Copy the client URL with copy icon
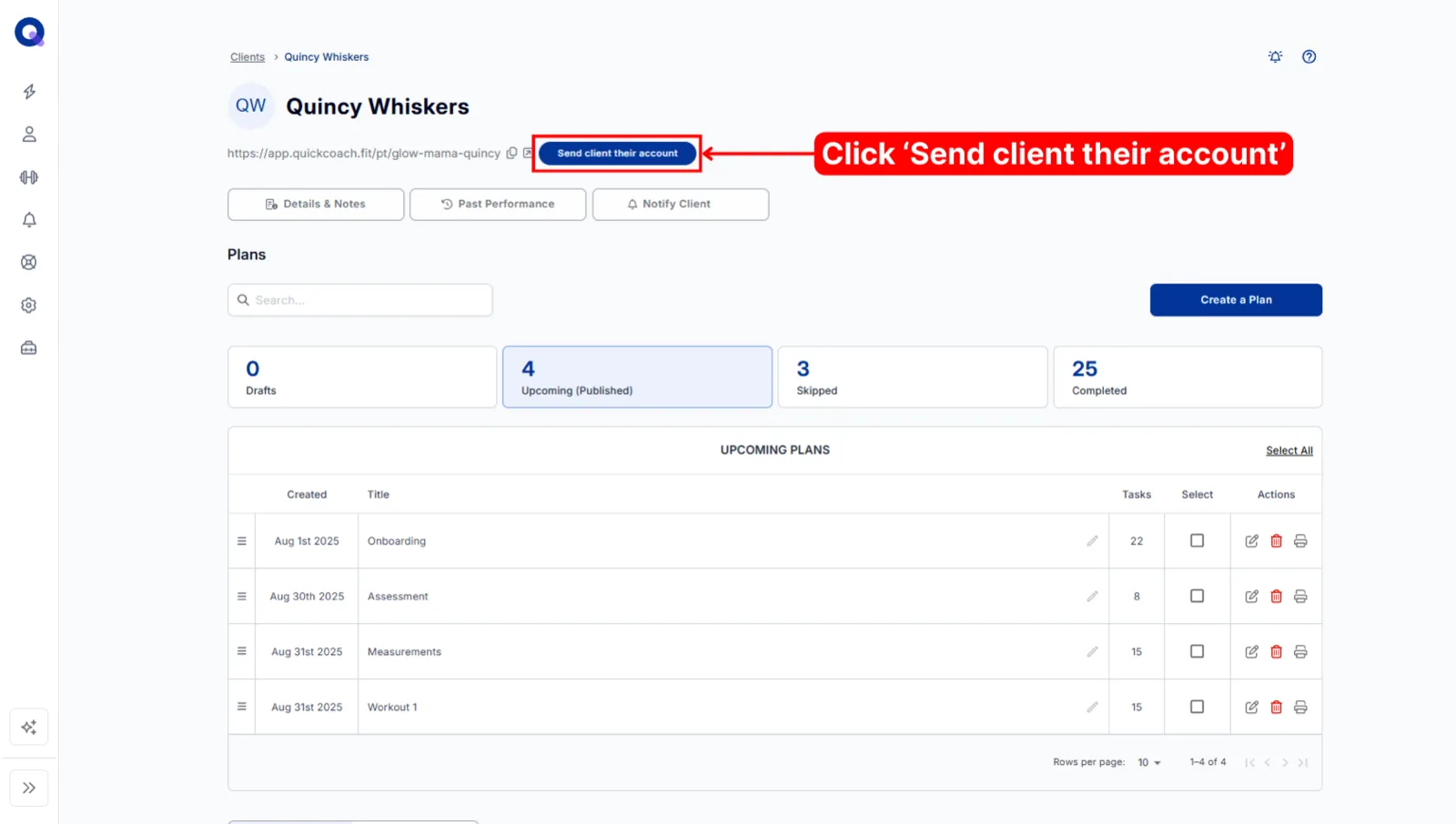Viewport: 1456px width, 824px height. tap(512, 154)
